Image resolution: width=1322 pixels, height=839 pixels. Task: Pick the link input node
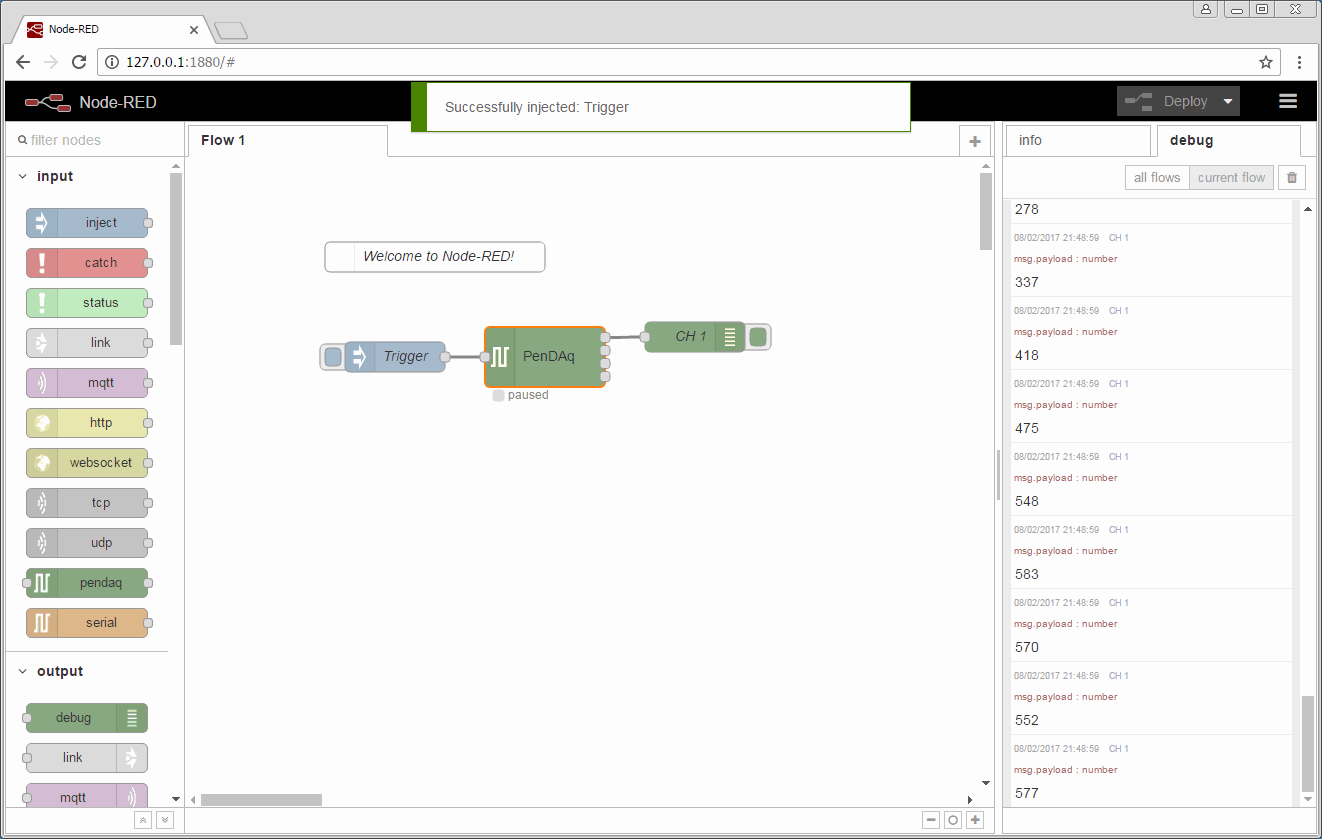pyautogui.click(x=87, y=343)
